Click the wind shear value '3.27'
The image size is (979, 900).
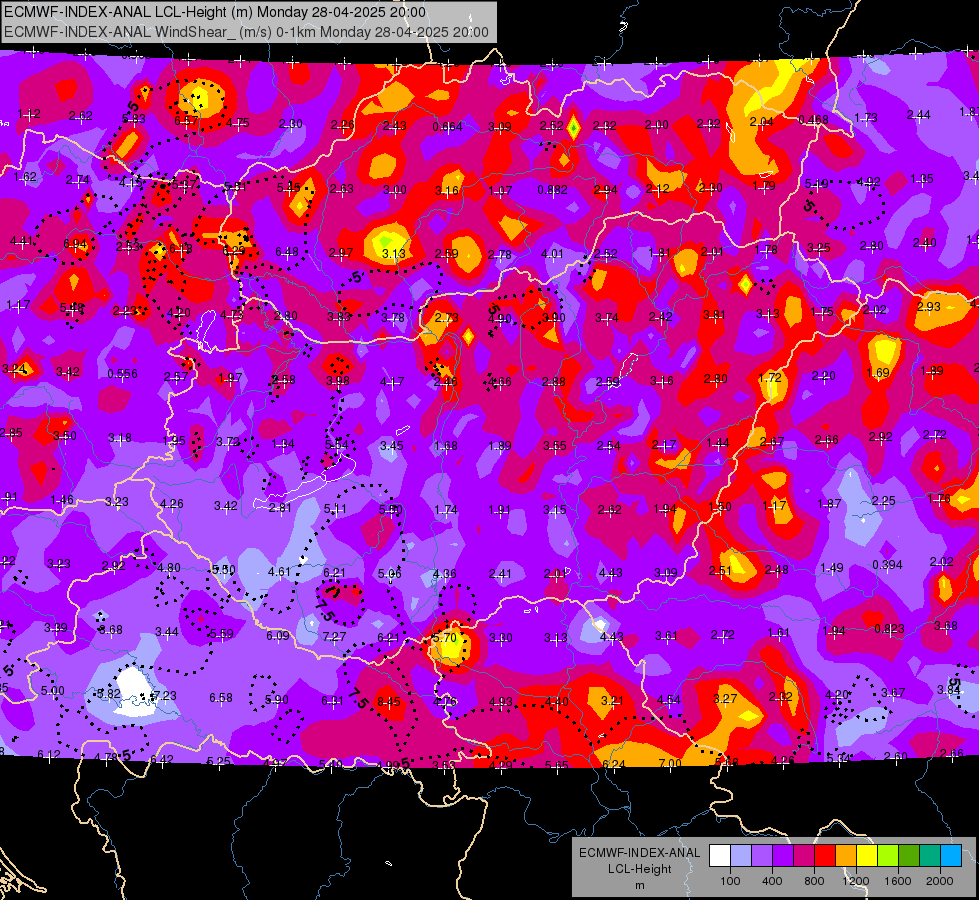pyautogui.click(x=726, y=698)
